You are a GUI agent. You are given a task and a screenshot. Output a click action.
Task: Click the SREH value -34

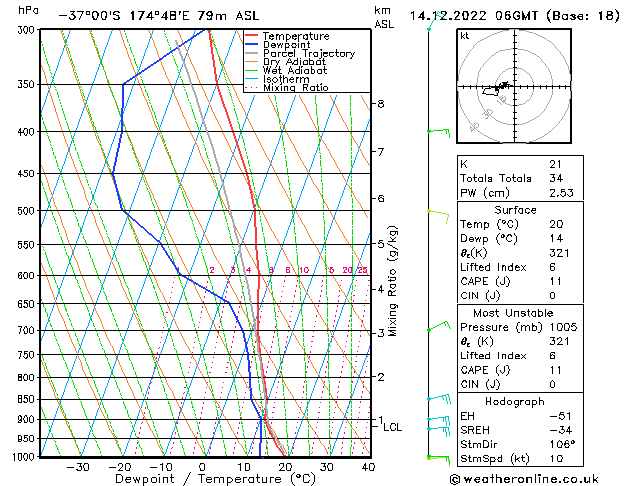[x=560, y=430]
